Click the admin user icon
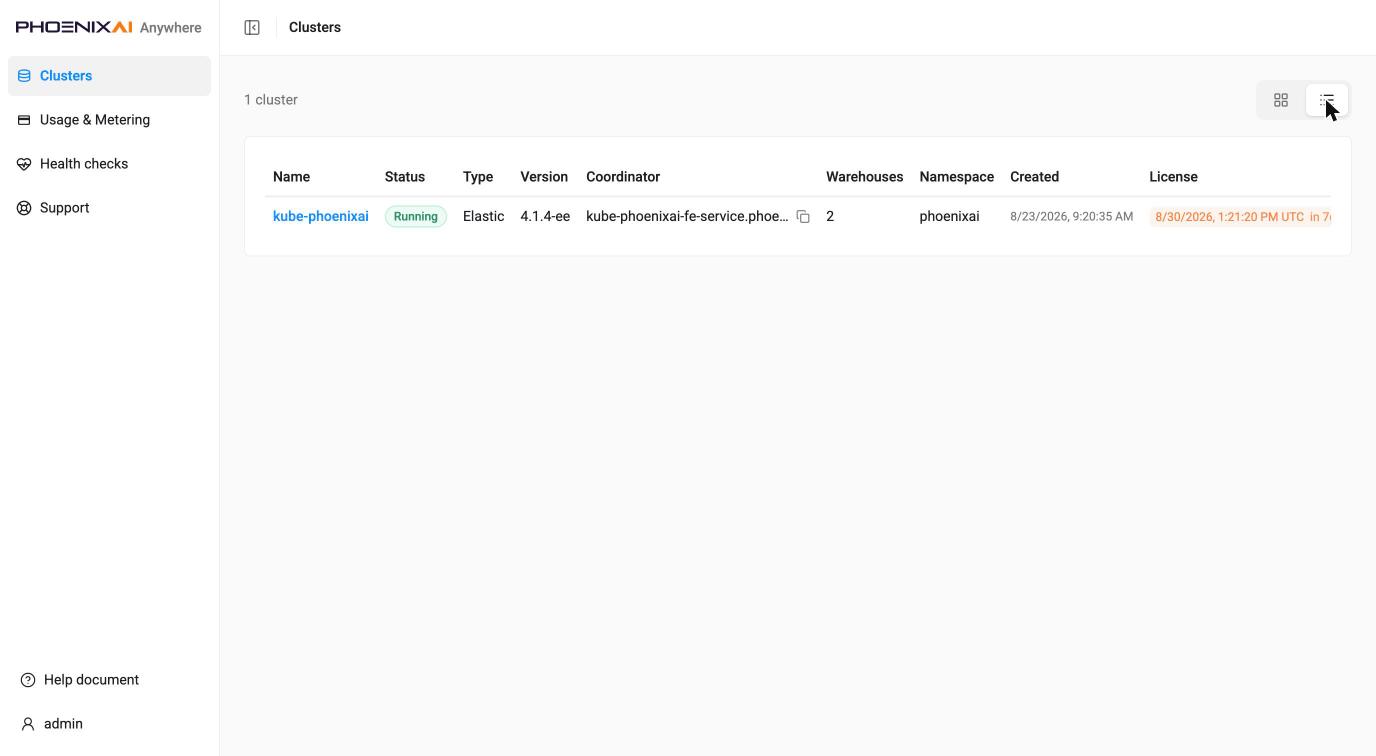This screenshot has width=1376, height=756. [x=28, y=724]
